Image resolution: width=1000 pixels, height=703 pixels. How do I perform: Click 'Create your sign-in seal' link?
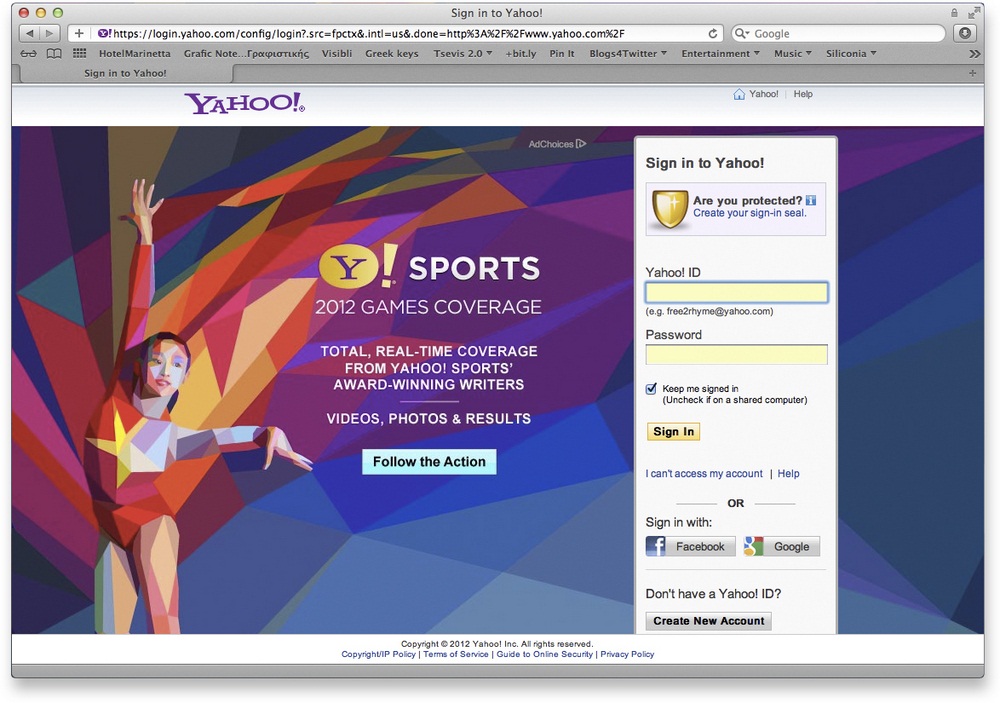[x=750, y=213]
